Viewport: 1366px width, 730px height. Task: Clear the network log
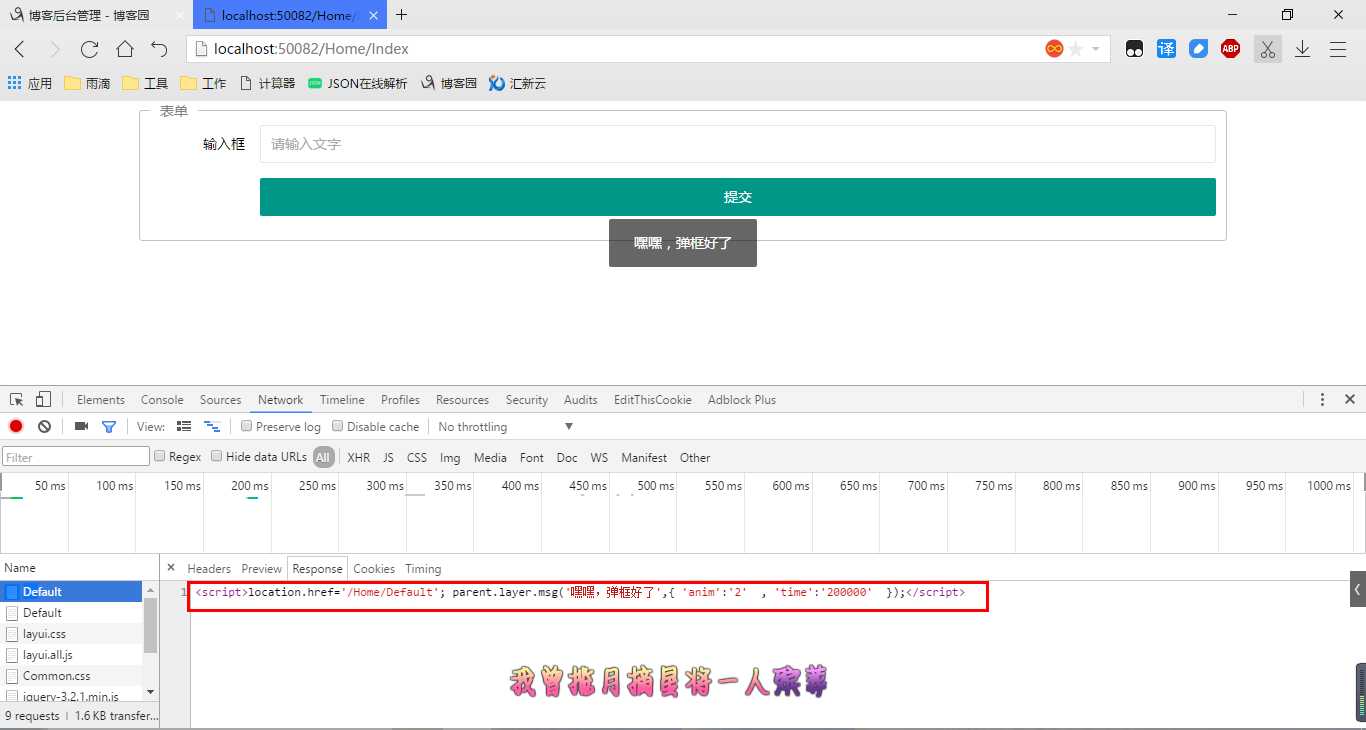pyautogui.click(x=44, y=426)
